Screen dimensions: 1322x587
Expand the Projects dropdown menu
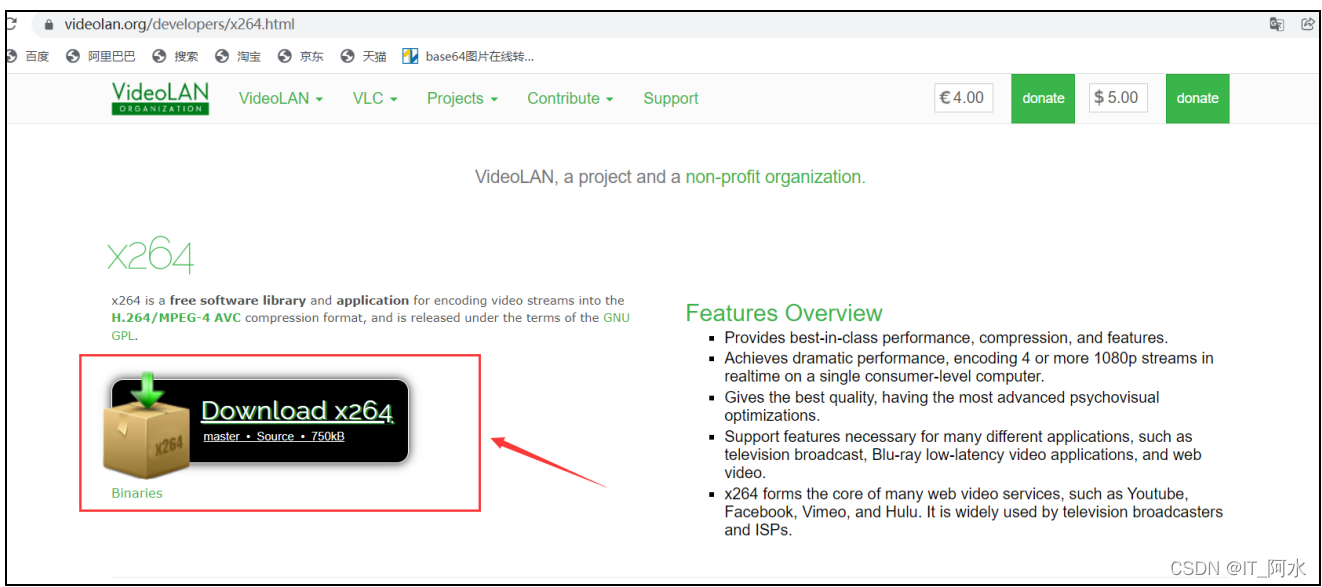pos(462,98)
